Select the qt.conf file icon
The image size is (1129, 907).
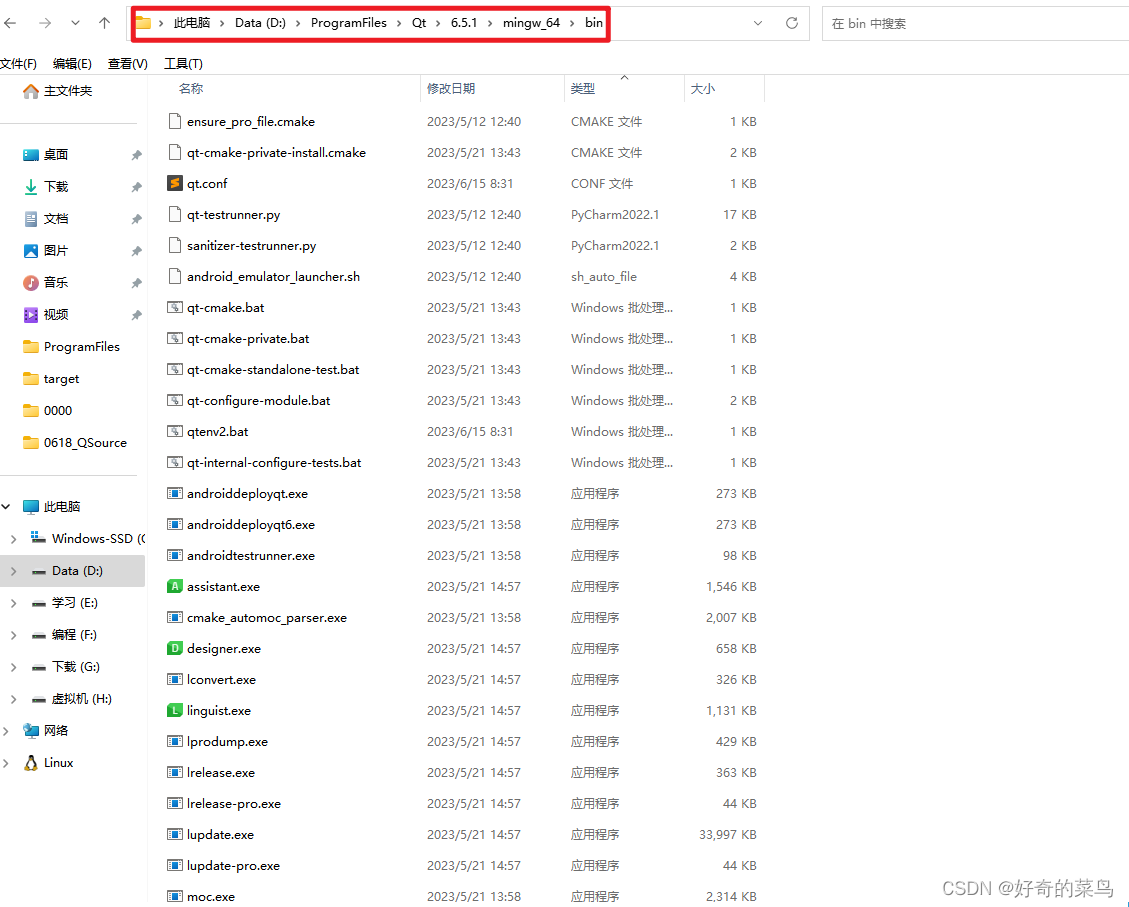coord(176,183)
